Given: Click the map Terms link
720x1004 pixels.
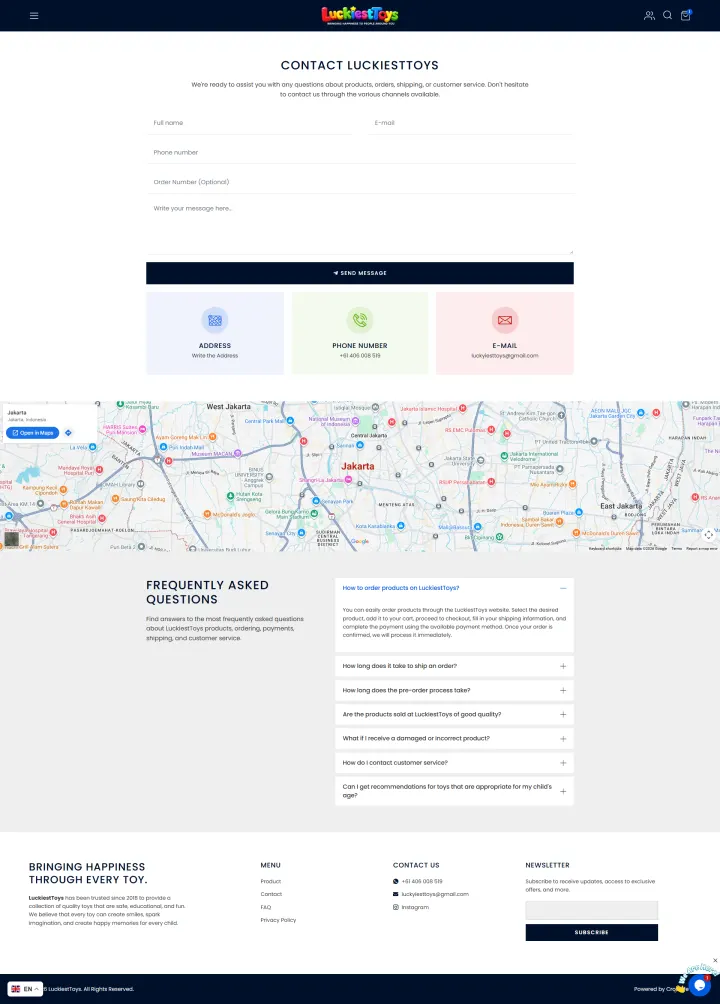Looking at the screenshot, I should 676,549.
